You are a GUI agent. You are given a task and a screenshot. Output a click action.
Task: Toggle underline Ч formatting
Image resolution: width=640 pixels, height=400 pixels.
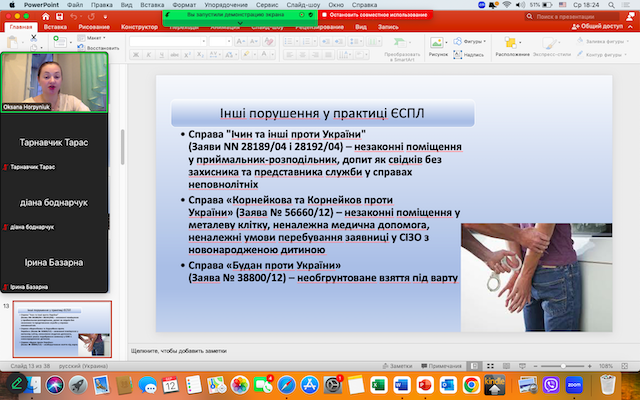click(162, 55)
